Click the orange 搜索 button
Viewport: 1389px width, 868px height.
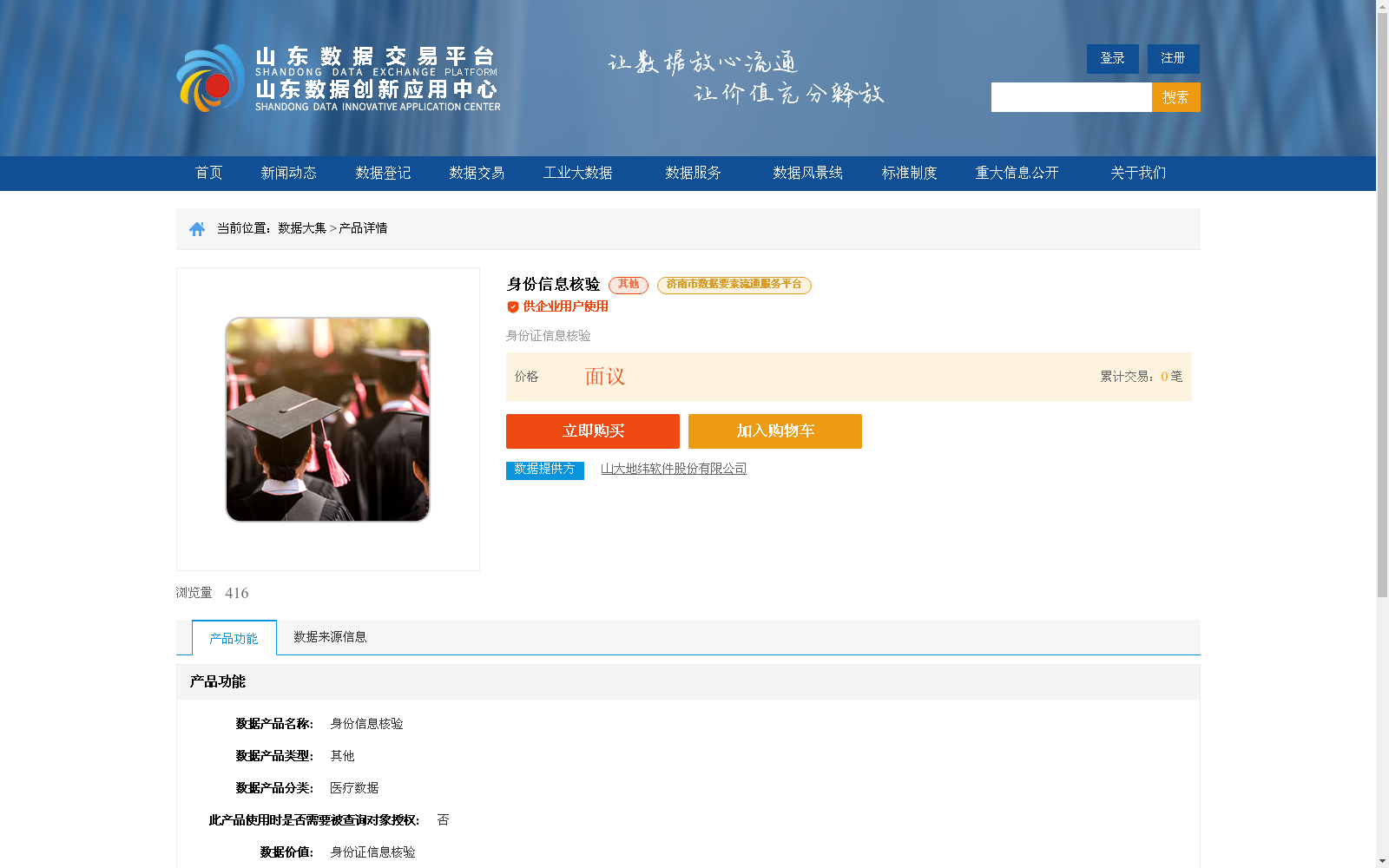(x=1176, y=97)
